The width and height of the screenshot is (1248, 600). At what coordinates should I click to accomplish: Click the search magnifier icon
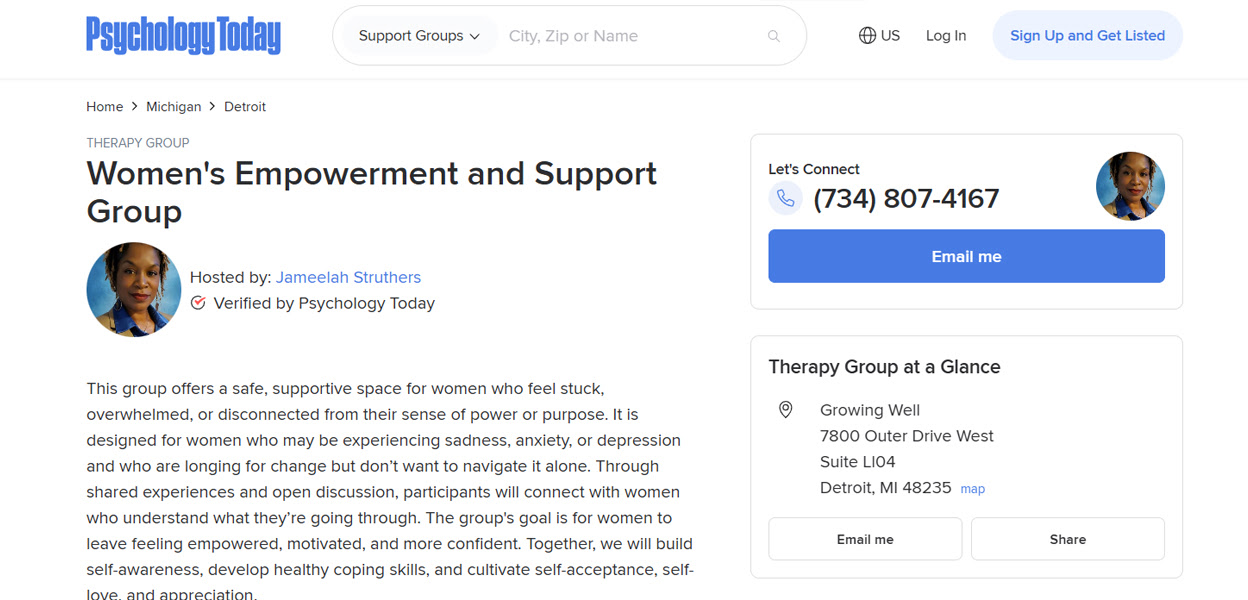click(773, 35)
